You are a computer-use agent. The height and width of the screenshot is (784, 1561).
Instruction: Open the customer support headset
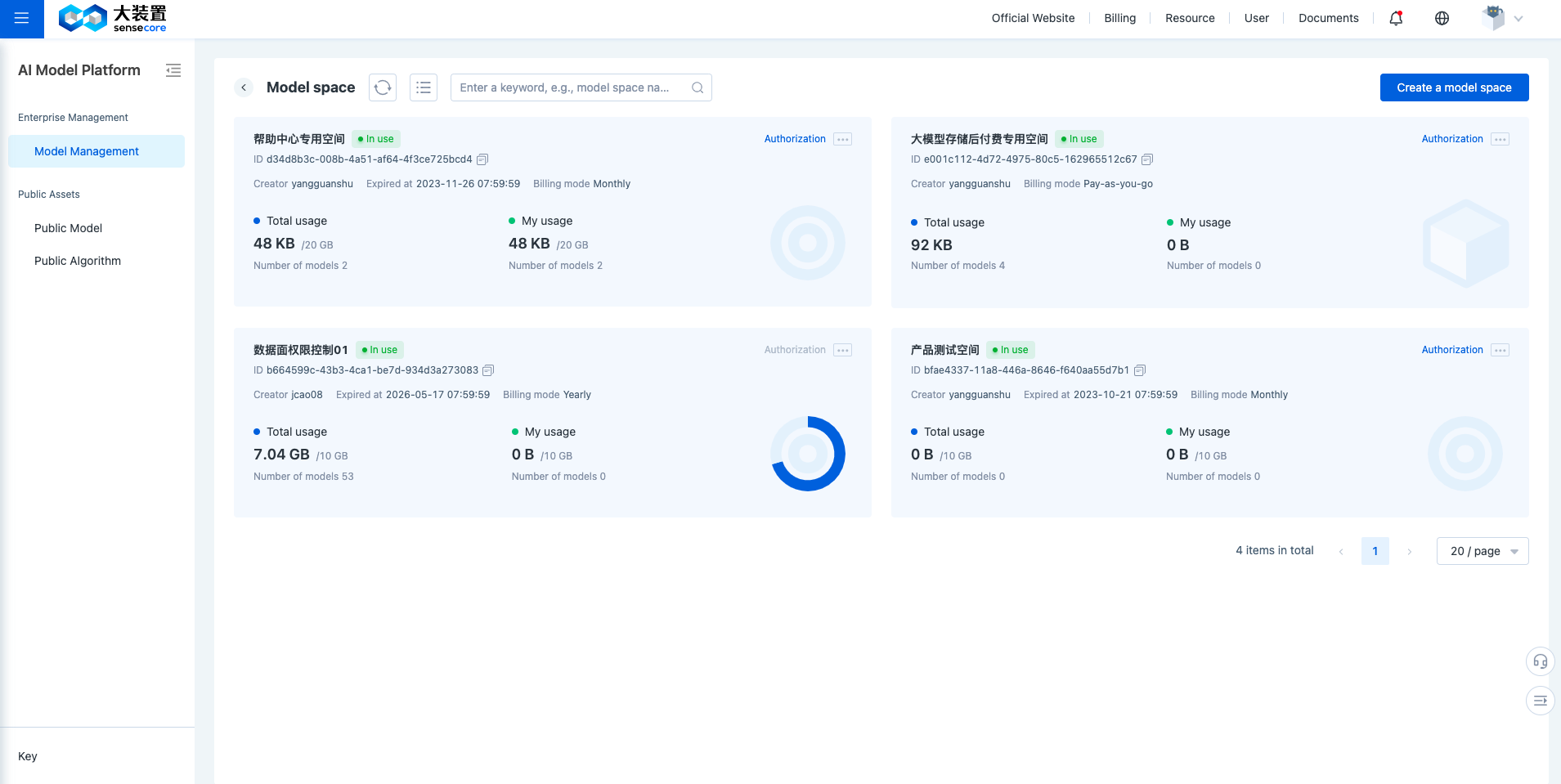[x=1541, y=661]
